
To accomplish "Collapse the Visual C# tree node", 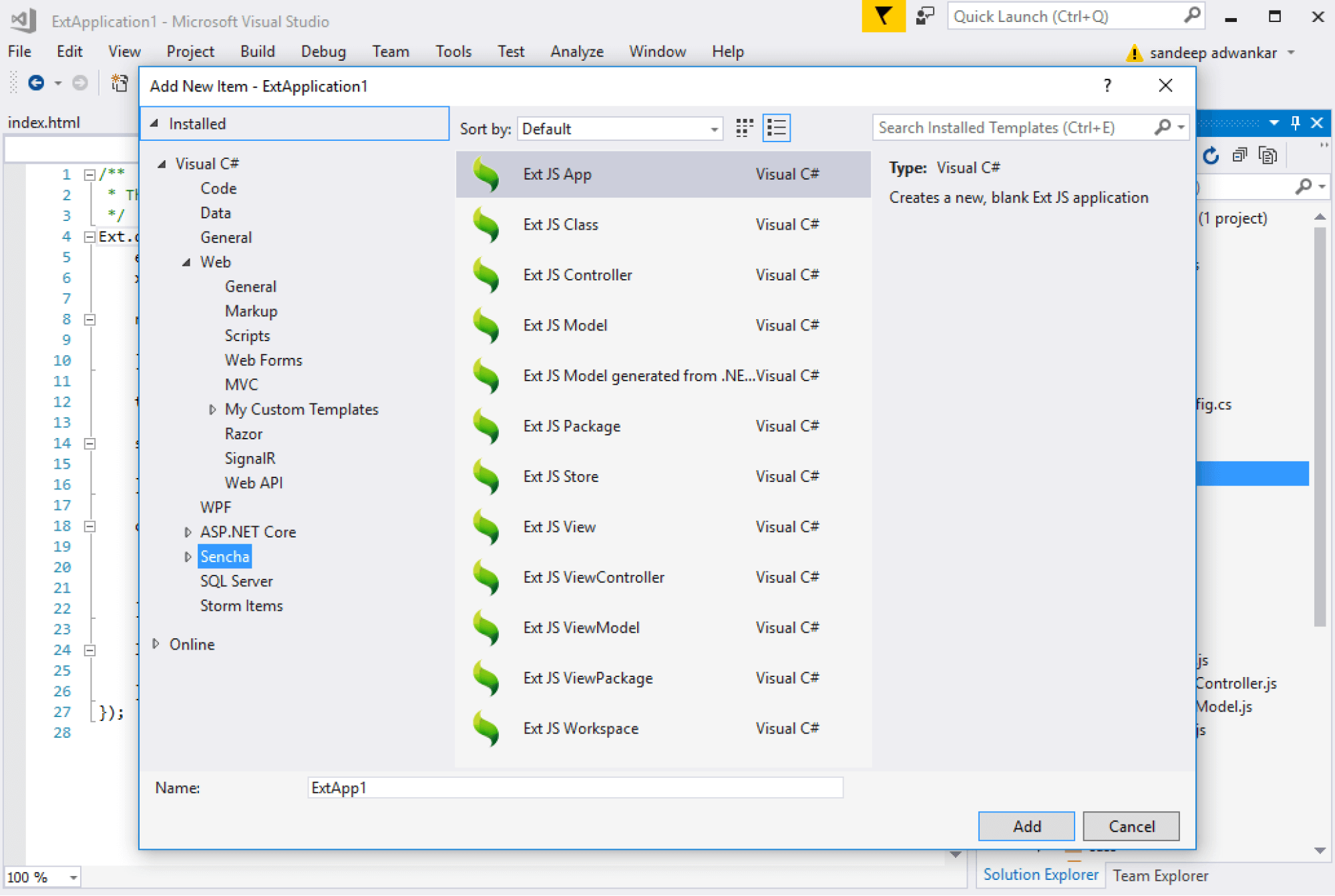I will coord(162,164).
